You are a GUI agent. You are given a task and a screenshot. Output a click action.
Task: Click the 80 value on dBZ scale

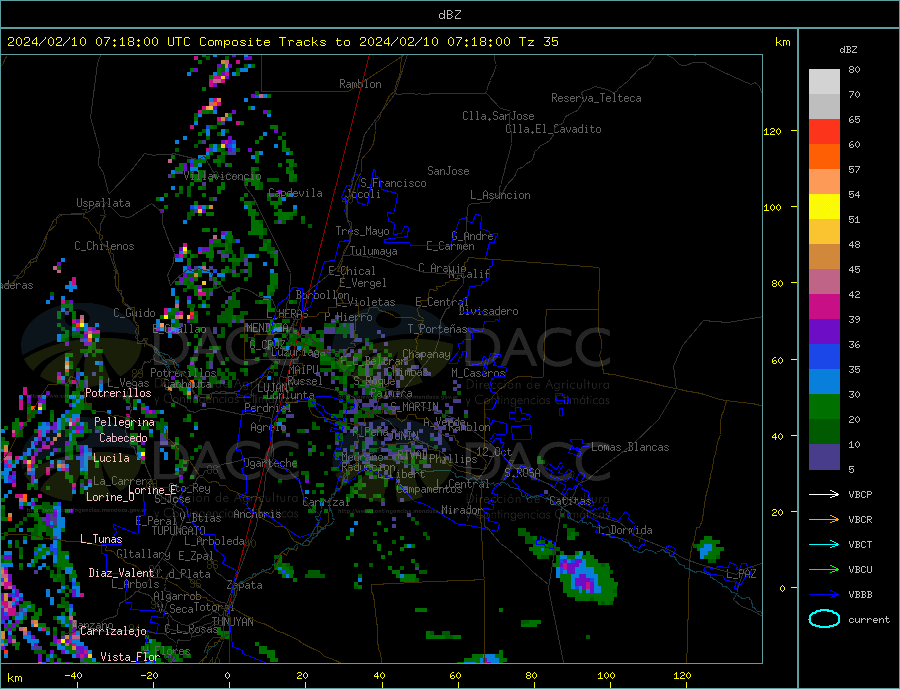pos(854,69)
